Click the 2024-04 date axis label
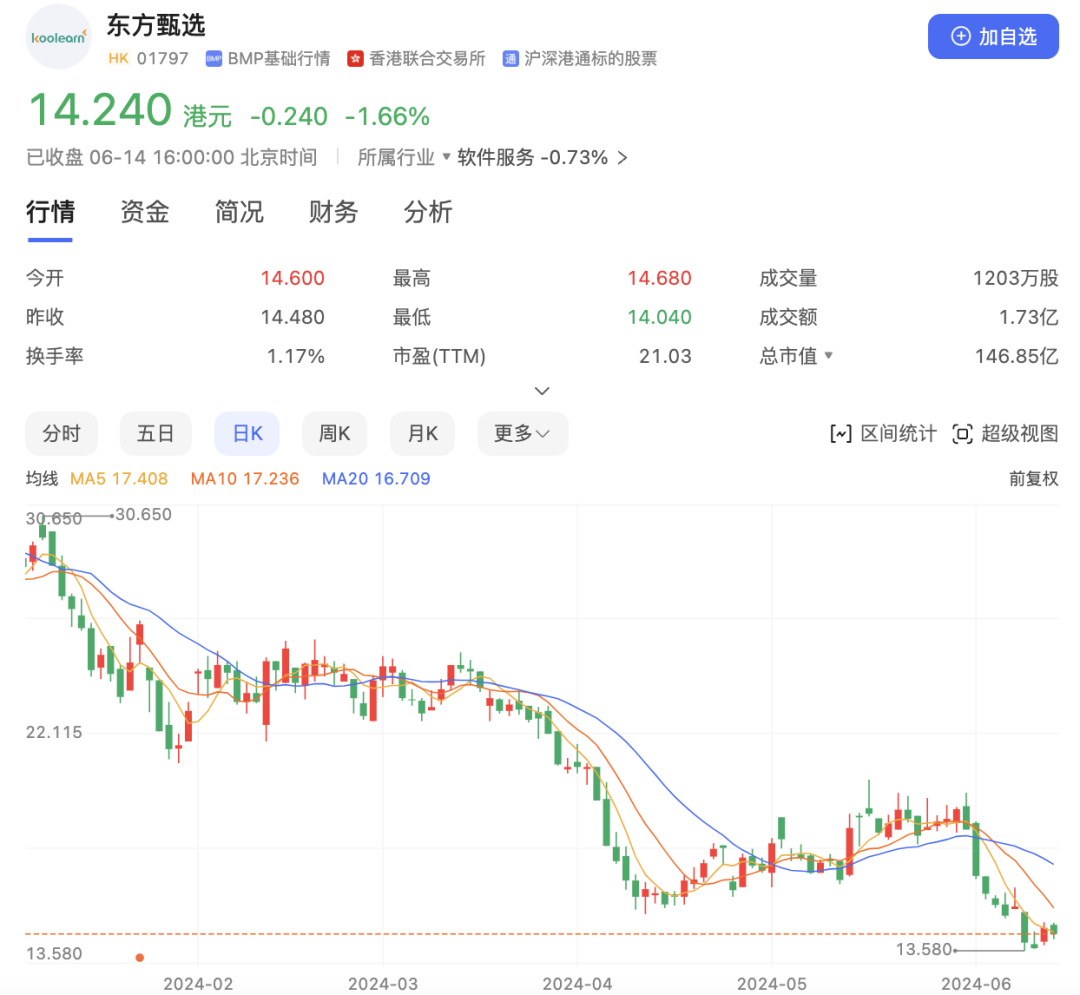Viewport: 1080px width, 995px height. [577, 984]
